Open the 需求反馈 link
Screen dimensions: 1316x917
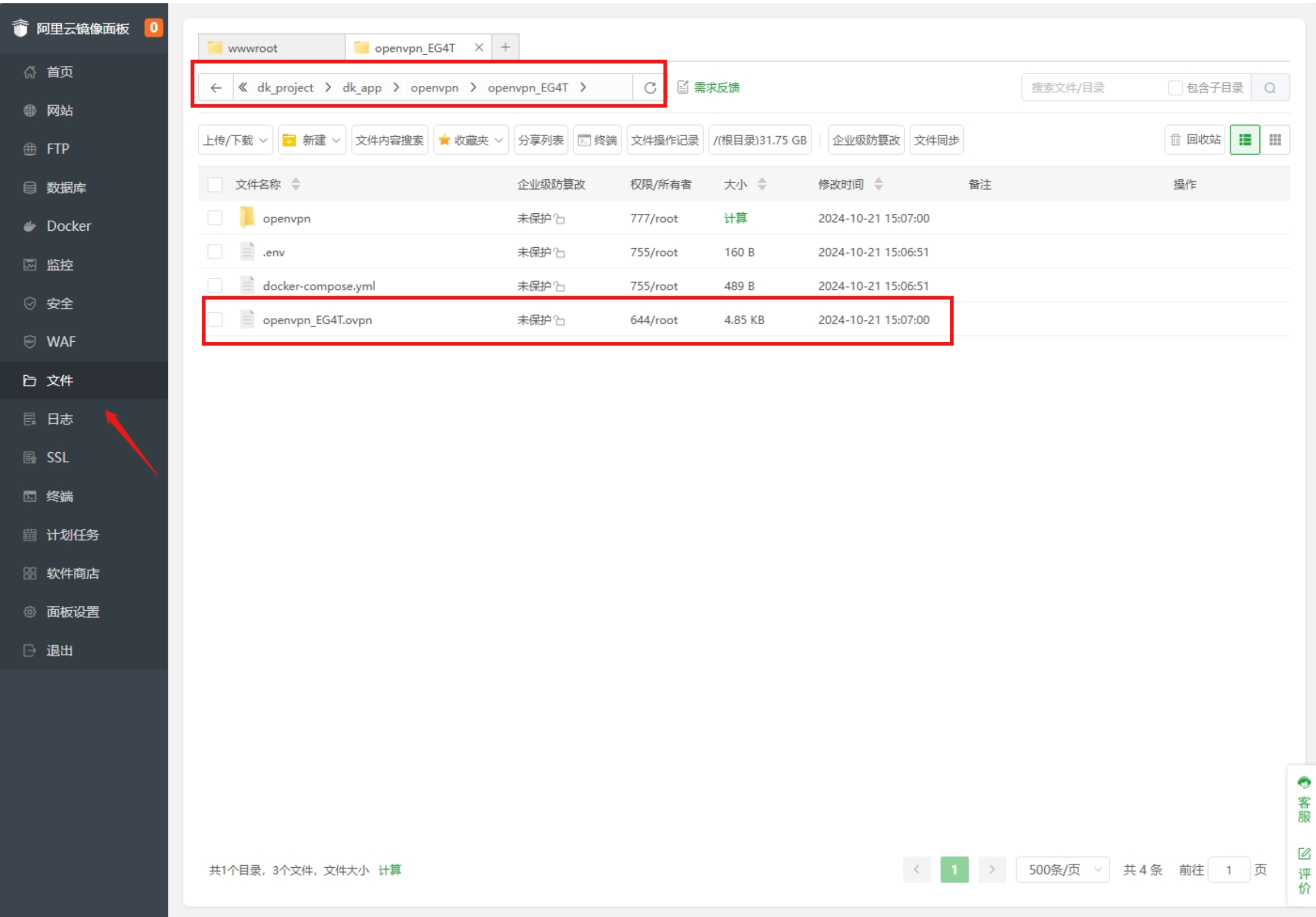point(709,87)
